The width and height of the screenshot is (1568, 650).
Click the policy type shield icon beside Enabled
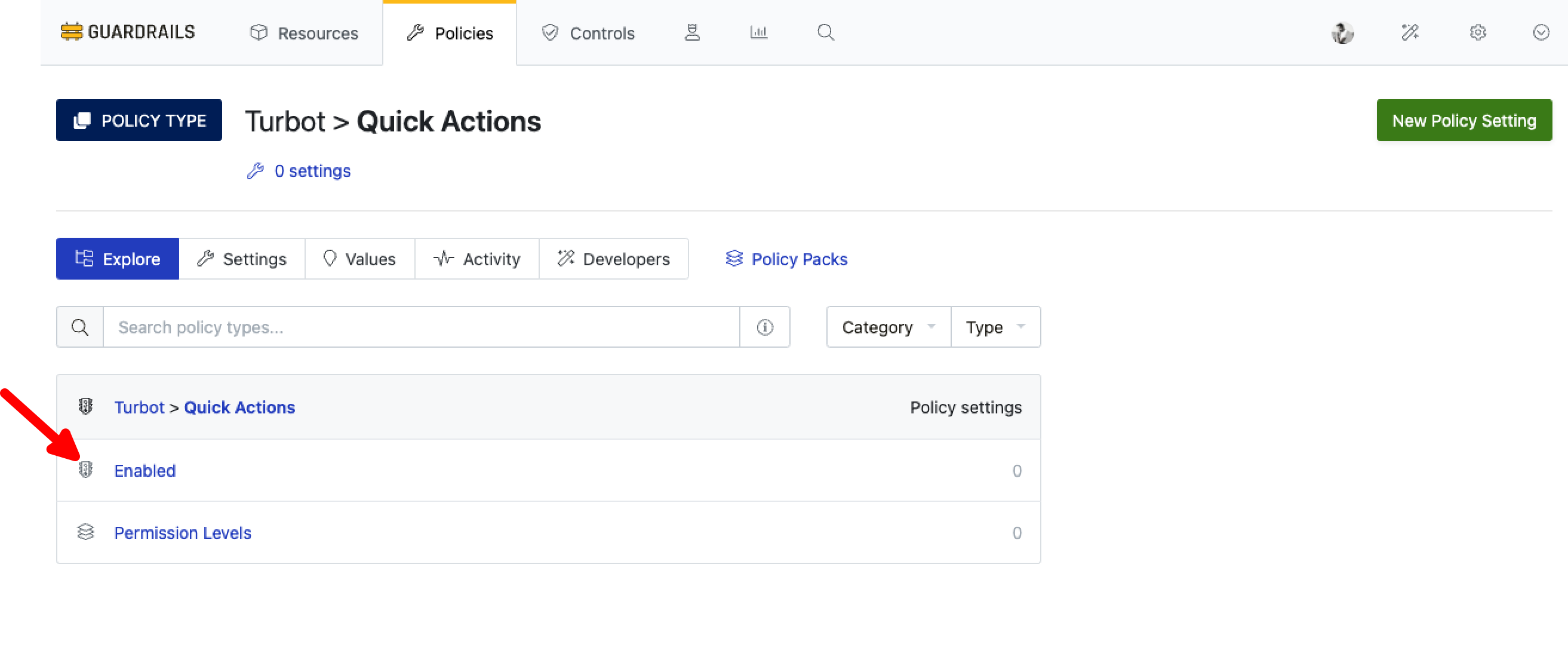click(x=86, y=470)
